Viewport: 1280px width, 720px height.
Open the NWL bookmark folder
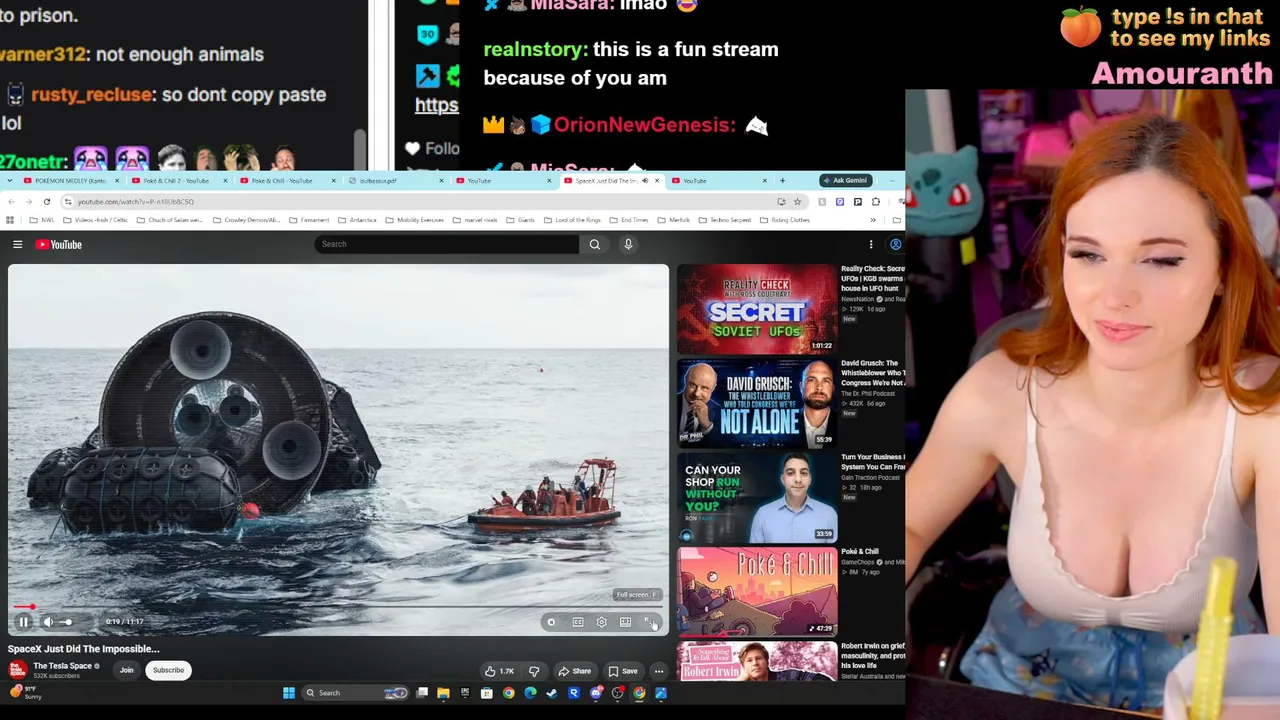[41, 220]
